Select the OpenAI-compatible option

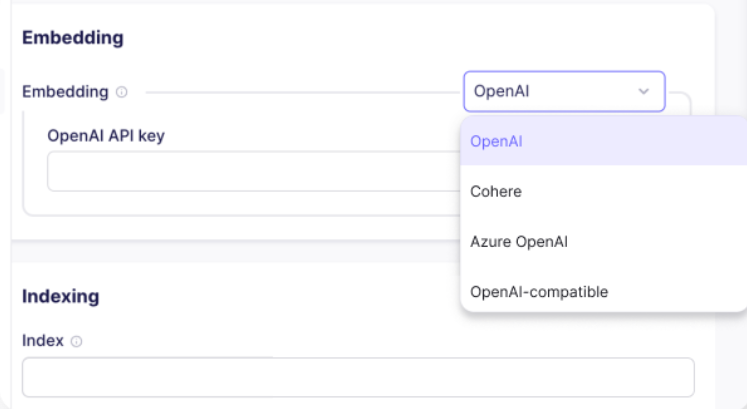[x=604, y=291]
